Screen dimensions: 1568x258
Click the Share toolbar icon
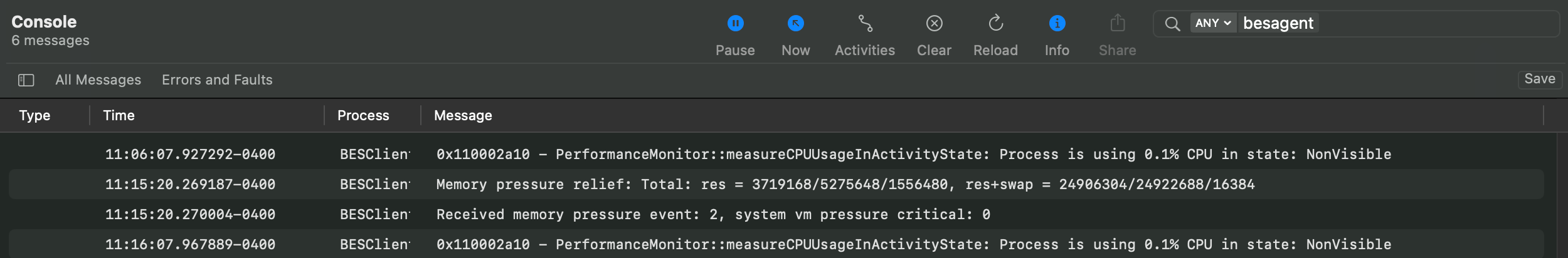(x=1117, y=24)
